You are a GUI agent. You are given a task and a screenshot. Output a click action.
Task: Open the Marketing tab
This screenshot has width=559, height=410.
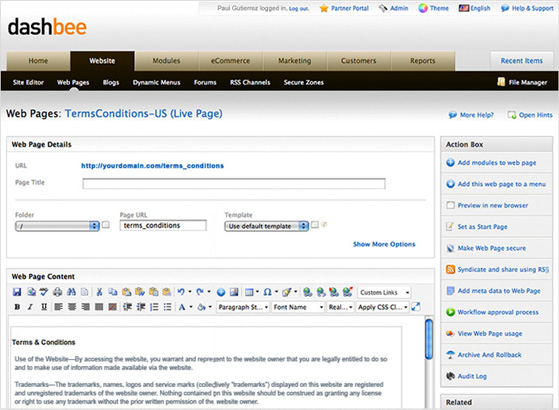(295, 61)
